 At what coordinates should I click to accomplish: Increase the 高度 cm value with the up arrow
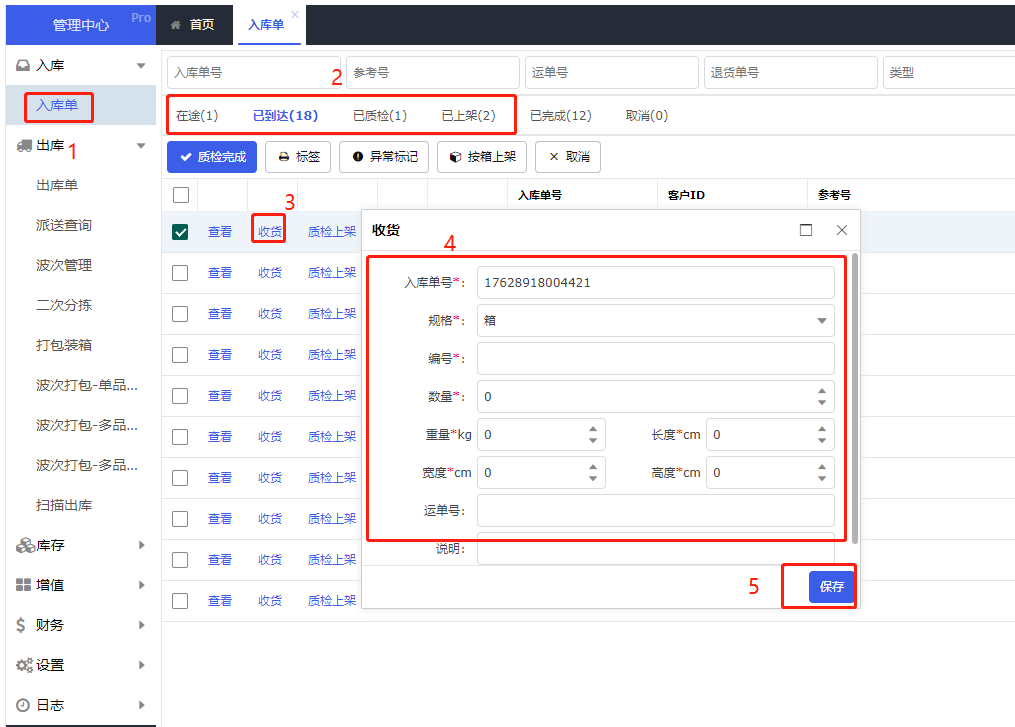(x=821, y=467)
